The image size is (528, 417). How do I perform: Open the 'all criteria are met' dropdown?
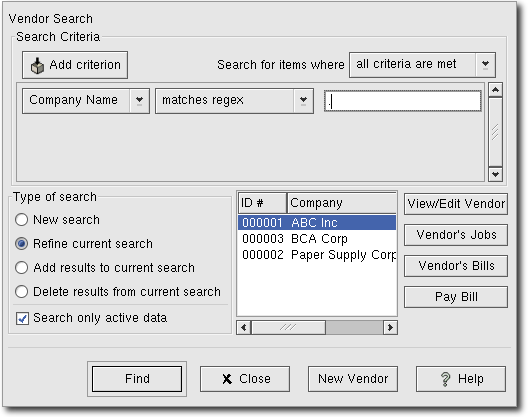point(422,64)
